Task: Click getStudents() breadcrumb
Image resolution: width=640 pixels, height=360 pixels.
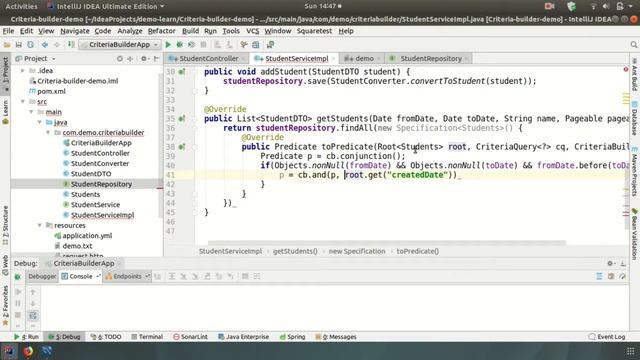Action: [295, 251]
